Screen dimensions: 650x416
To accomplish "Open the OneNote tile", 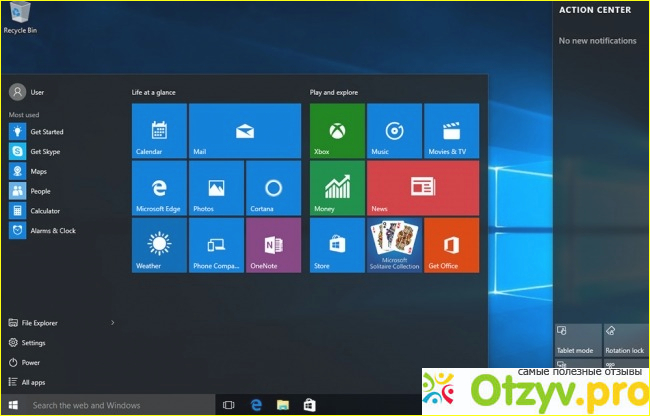I will point(273,246).
